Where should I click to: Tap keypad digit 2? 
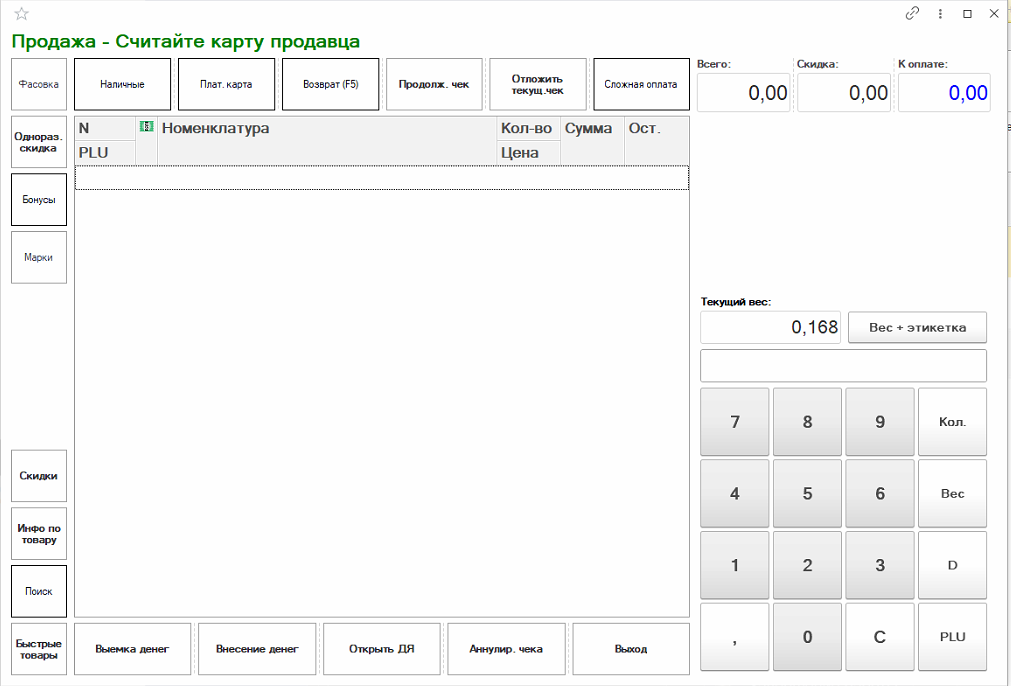tap(807, 565)
